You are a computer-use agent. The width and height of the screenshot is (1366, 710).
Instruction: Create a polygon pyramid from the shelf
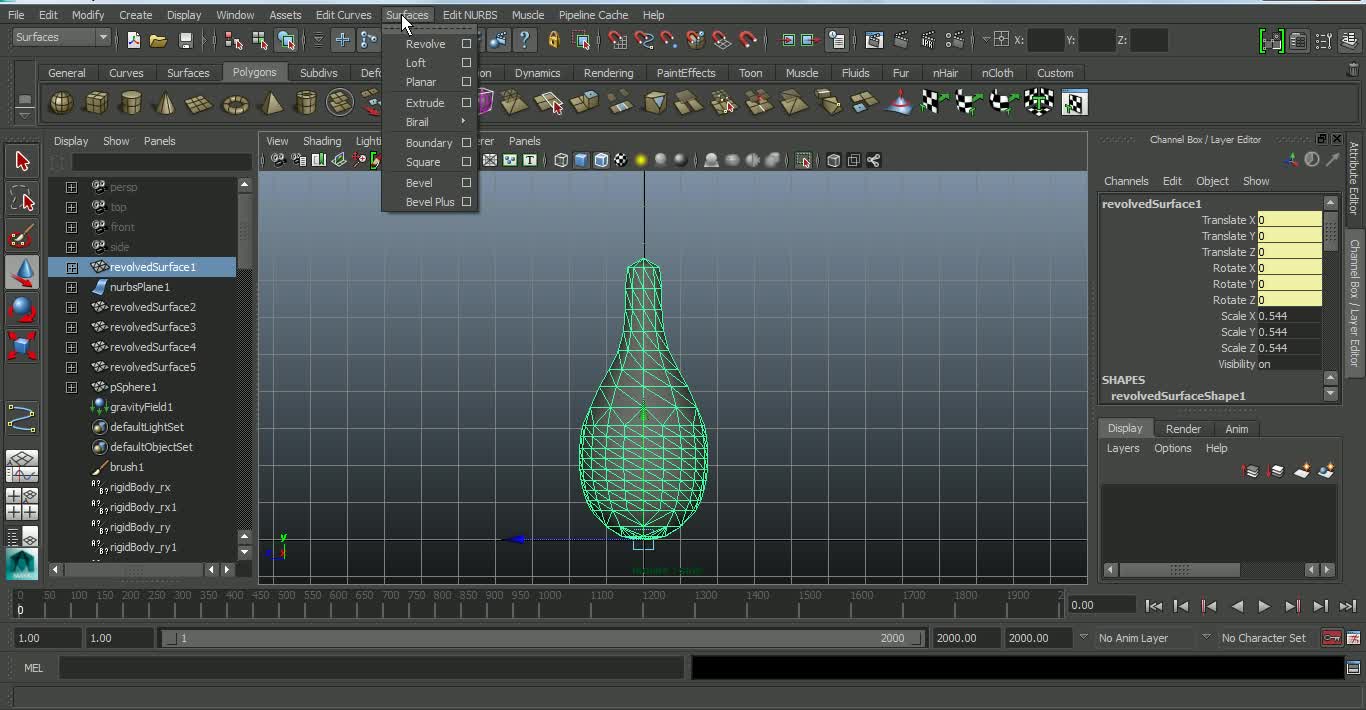(x=270, y=102)
